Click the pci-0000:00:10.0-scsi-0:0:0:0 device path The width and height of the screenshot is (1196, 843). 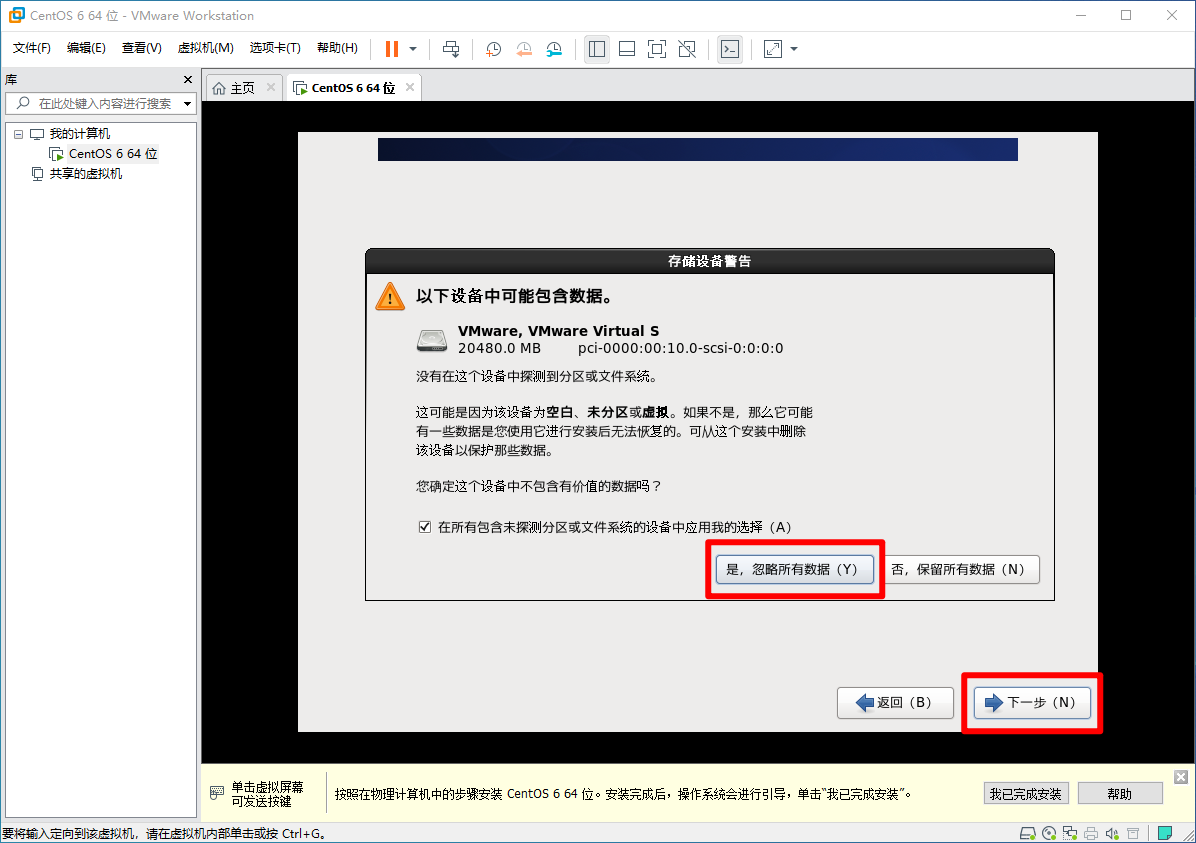coord(680,348)
